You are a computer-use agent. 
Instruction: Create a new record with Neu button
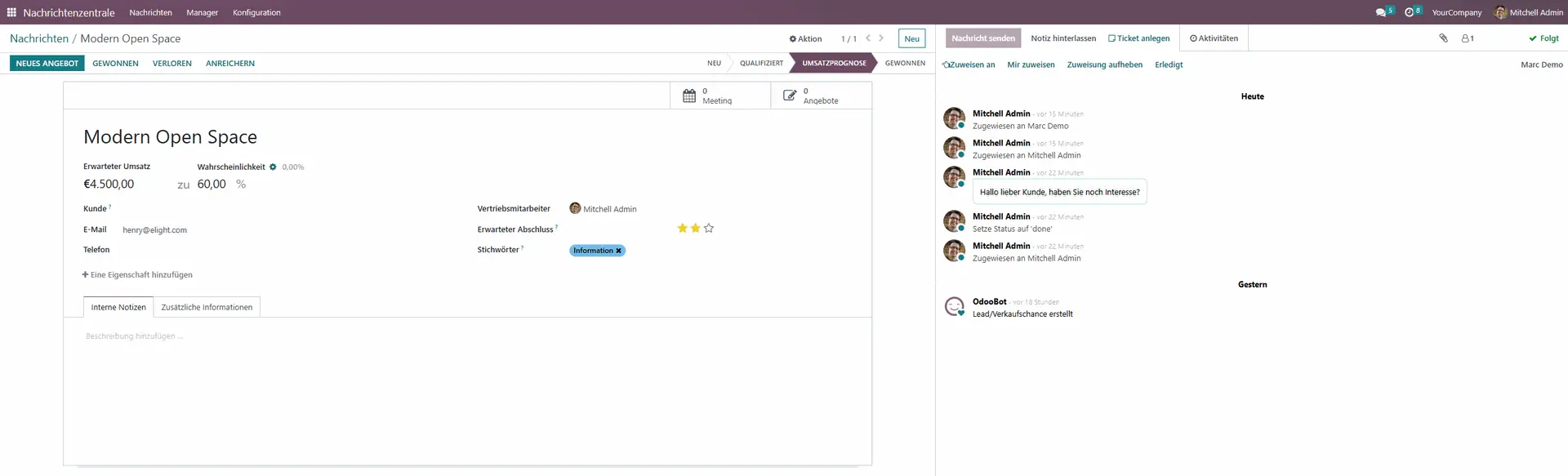[x=911, y=38]
